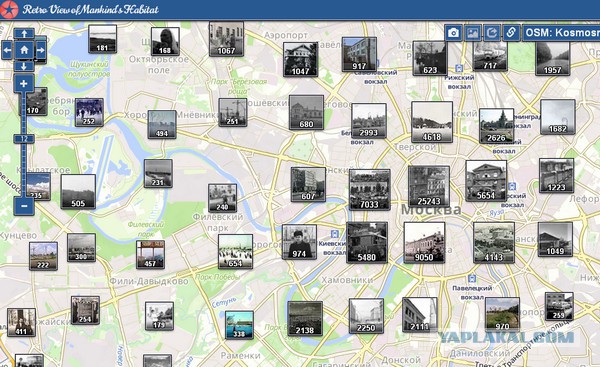Click the zoom slider handle labeled 12
The image size is (600, 367).
click(24, 139)
